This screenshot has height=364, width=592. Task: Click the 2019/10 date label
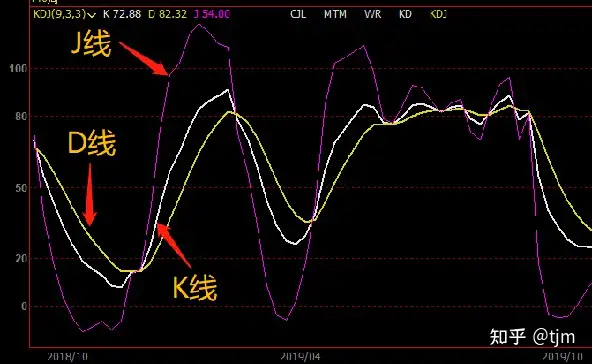point(562,356)
